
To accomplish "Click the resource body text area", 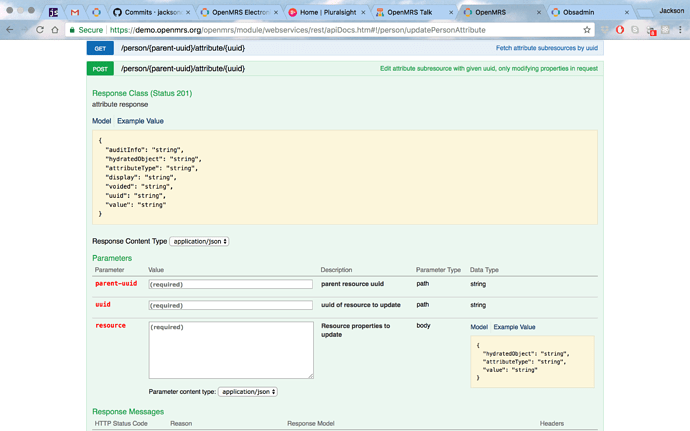I will click(231, 350).
